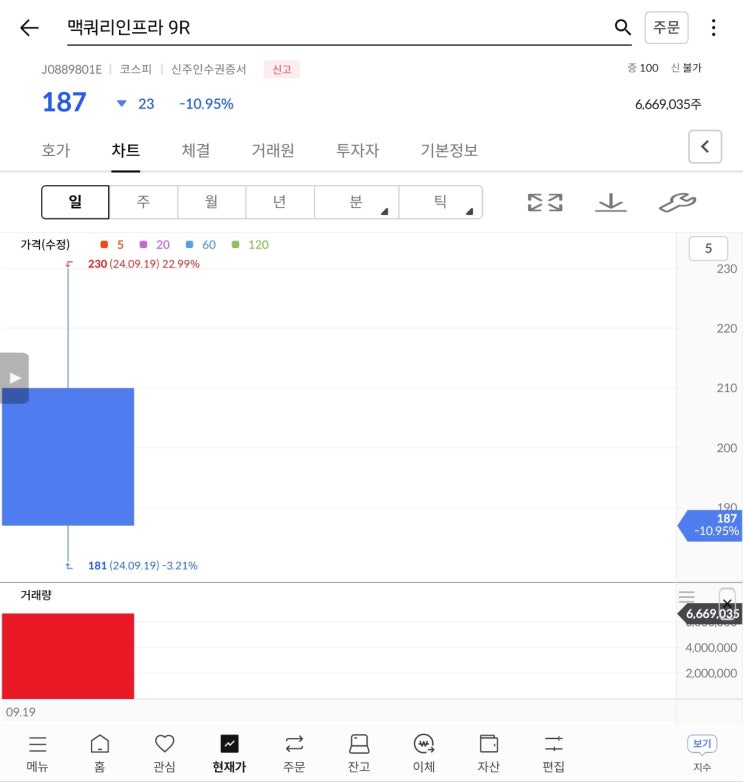The height and width of the screenshot is (782, 743).
Task: Open the three-dot more options menu
Action: [x=714, y=27]
